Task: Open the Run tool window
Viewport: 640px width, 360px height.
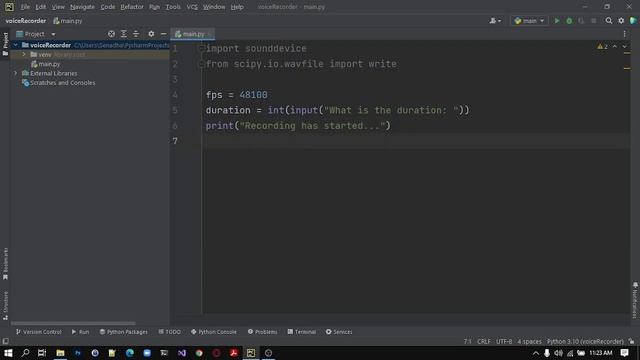Action: coord(80,332)
